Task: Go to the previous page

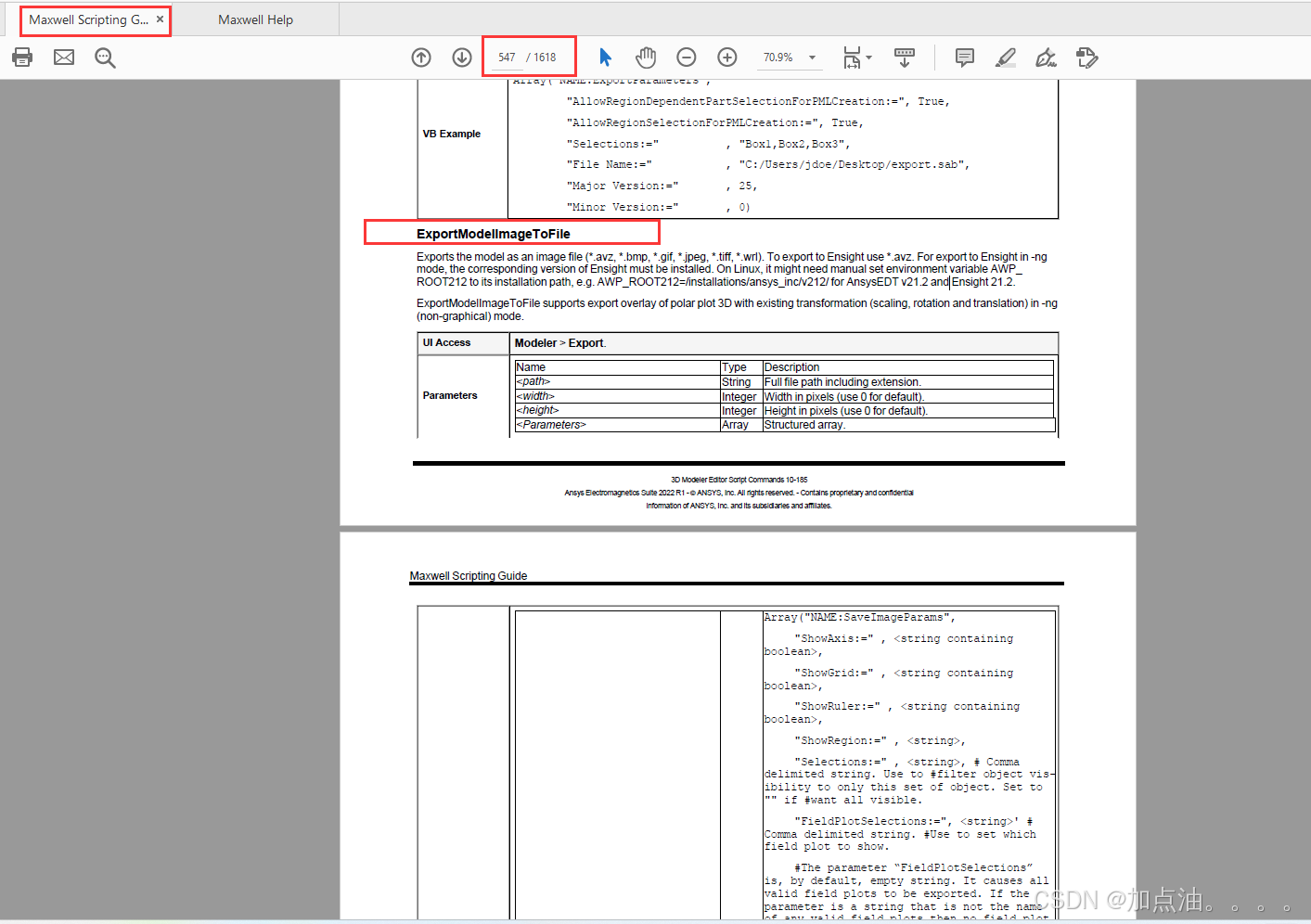Action: tap(420, 58)
